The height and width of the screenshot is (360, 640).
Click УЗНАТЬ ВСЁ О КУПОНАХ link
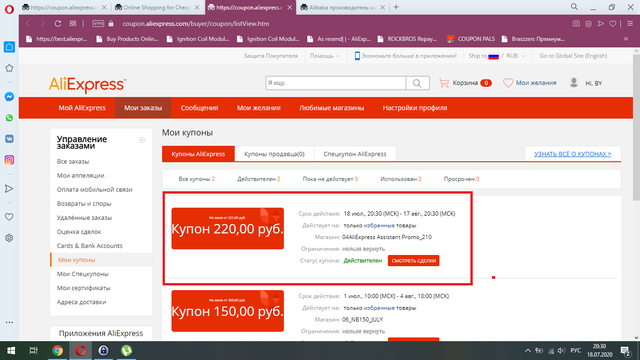point(572,154)
